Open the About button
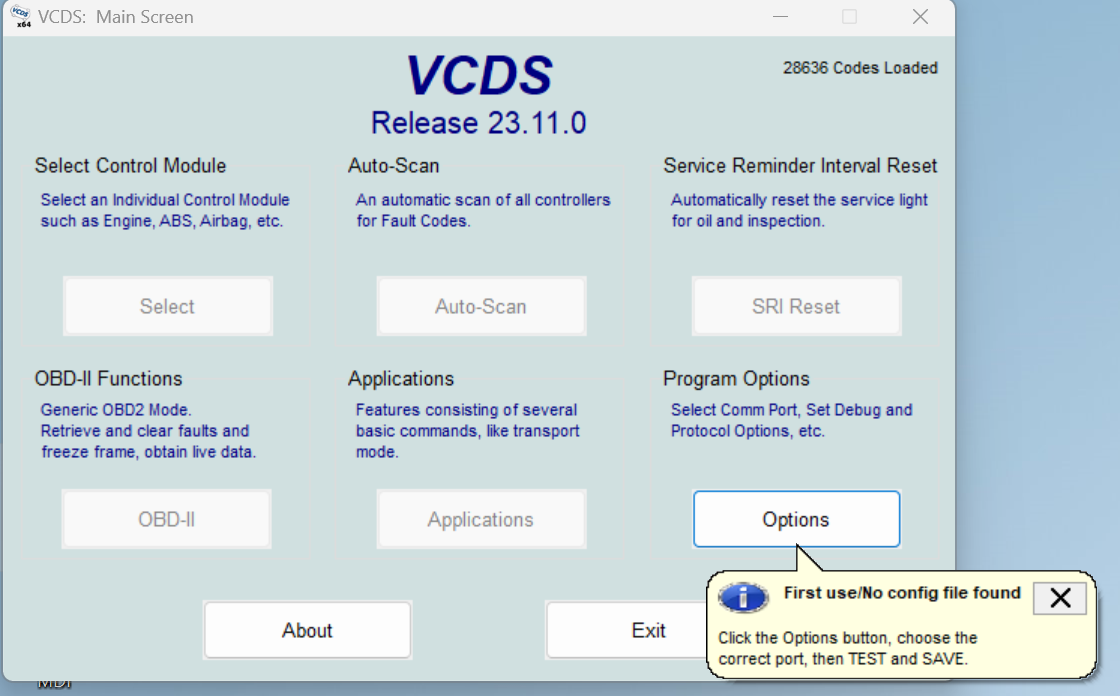The width and height of the screenshot is (1120, 696). pos(307,630)
